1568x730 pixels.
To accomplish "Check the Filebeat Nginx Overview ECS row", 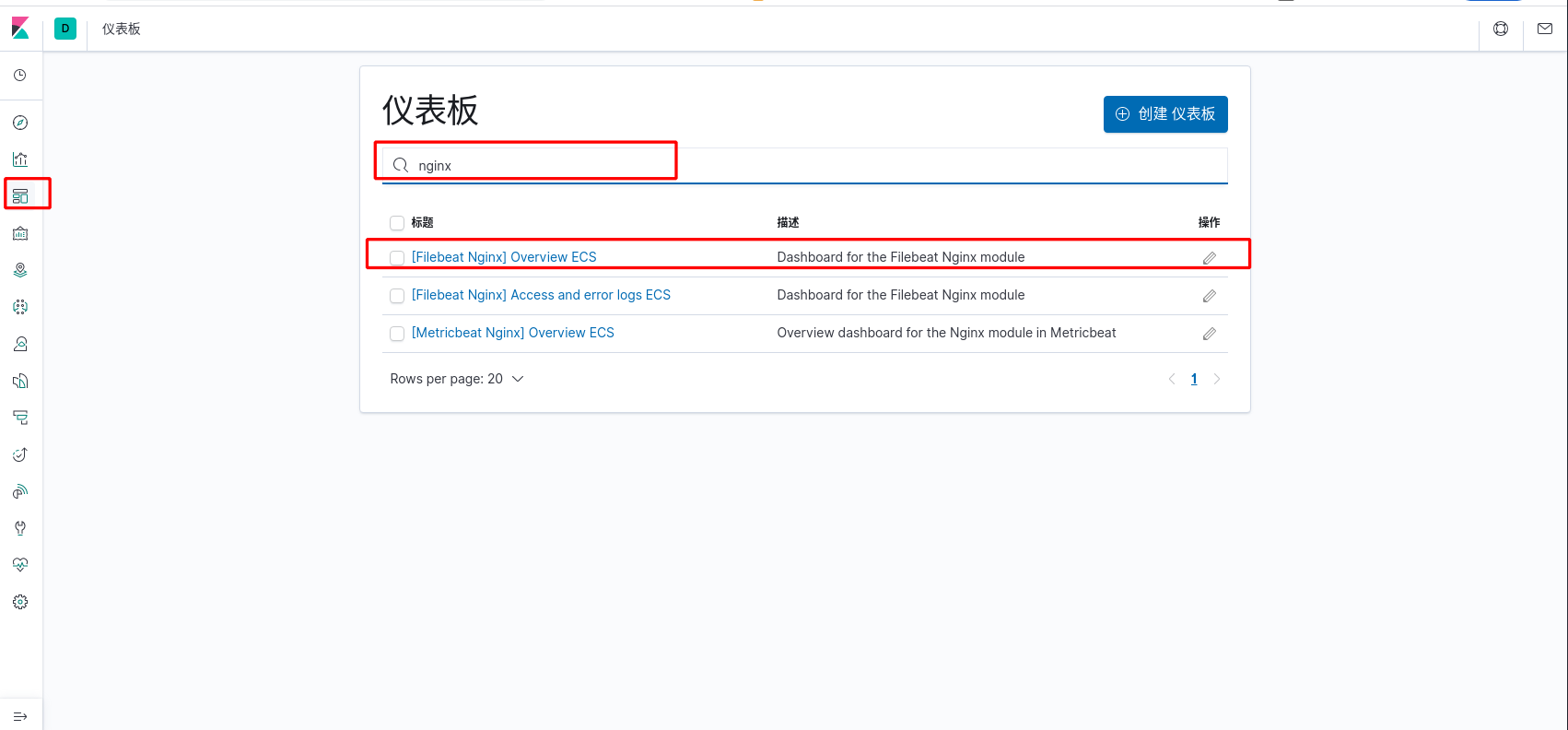I will 397,258.
